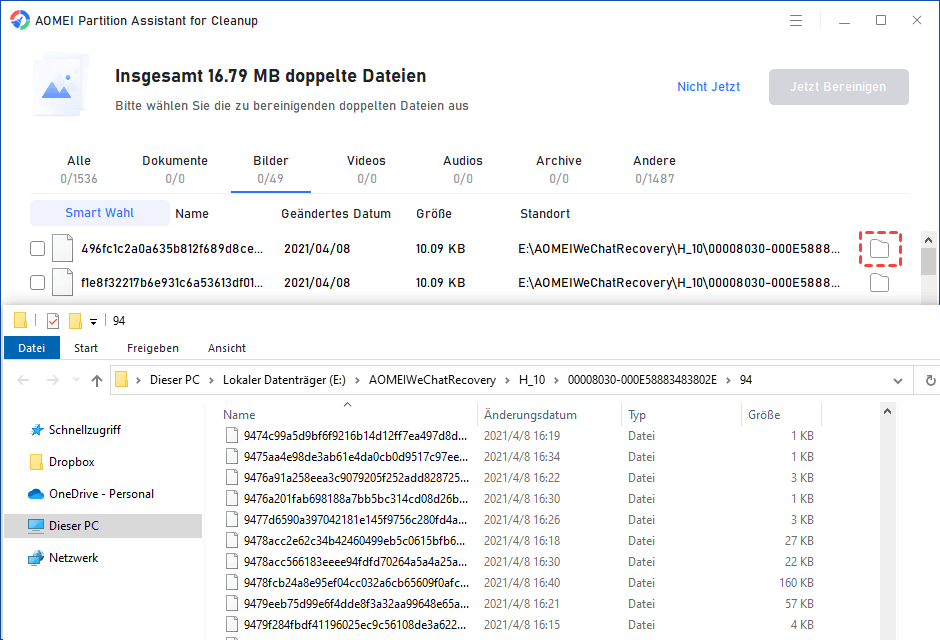This screenshot has width=940, height=640.
Task: Click the new folder quick-access icon in Explorer
Action: tap(75, 321)
